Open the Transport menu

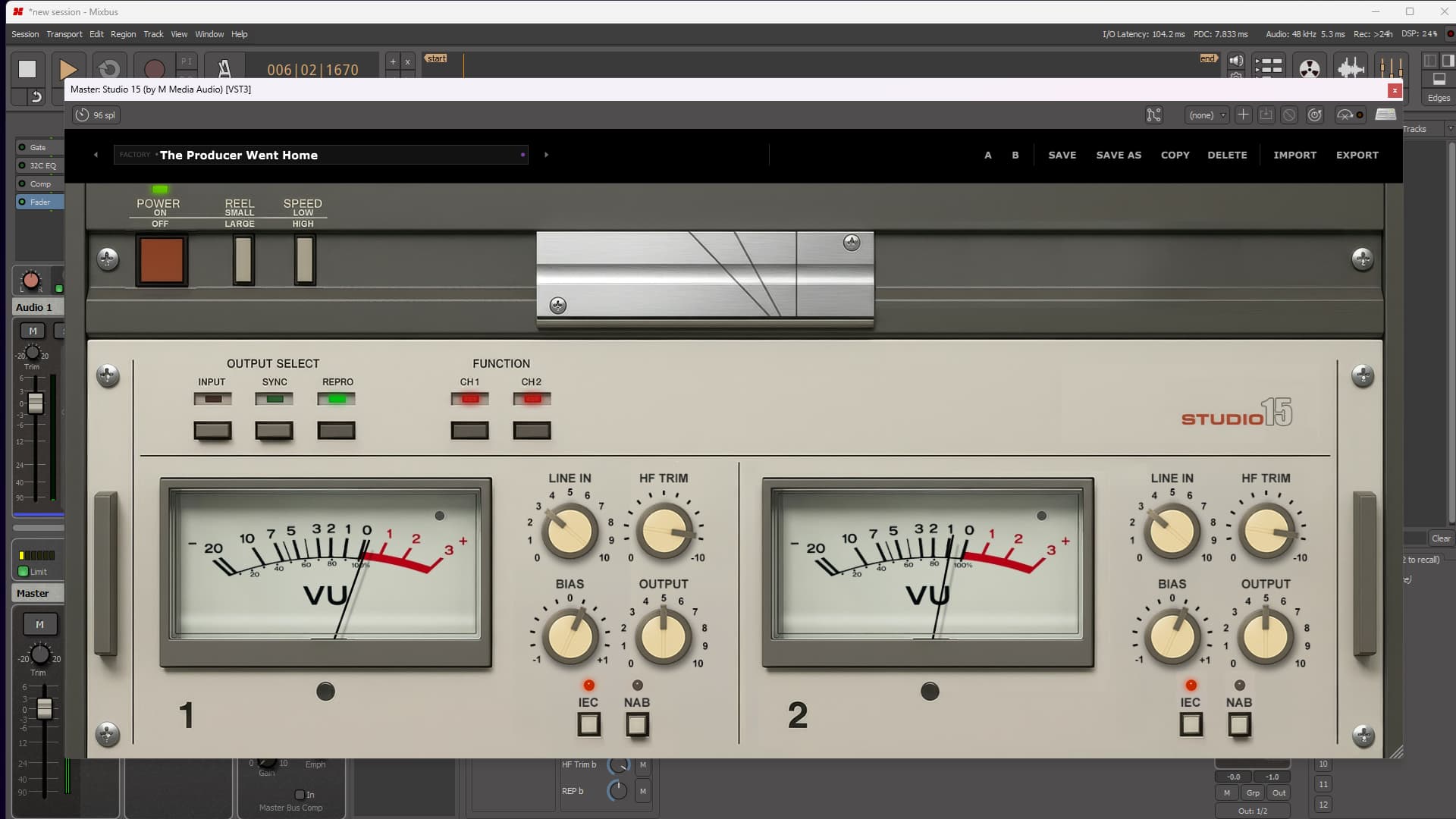(64, 34)
